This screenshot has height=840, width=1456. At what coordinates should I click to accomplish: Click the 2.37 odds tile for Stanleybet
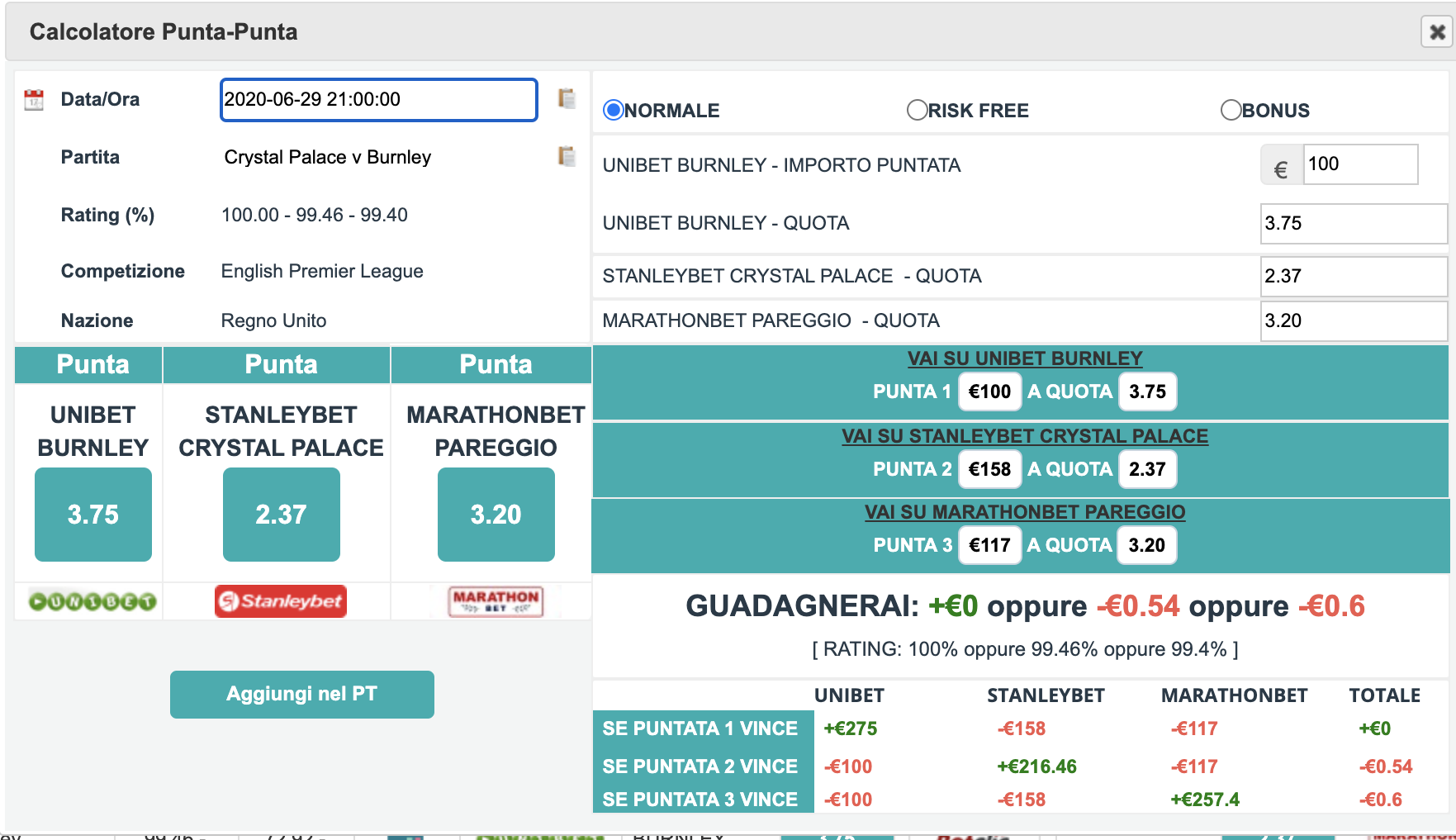click(x=282, y=515)
